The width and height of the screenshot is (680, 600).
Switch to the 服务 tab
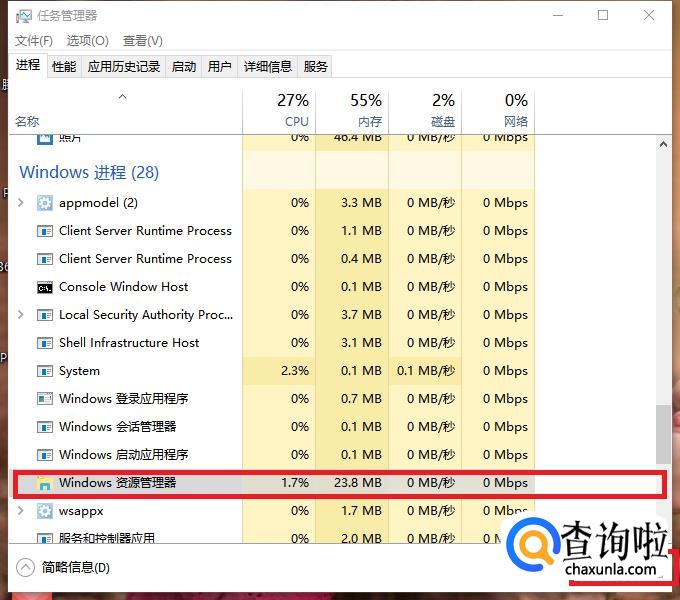(x=315, y=67)
